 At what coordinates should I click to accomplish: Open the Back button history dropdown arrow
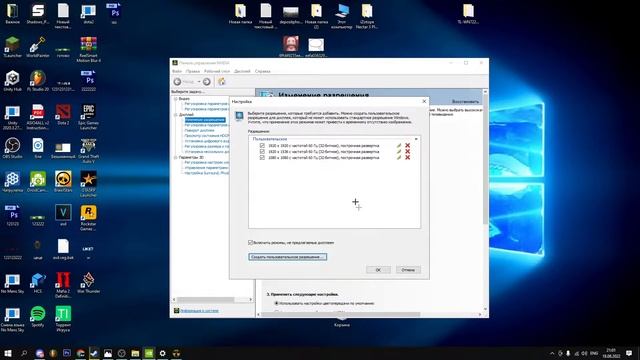click(199, 82)
